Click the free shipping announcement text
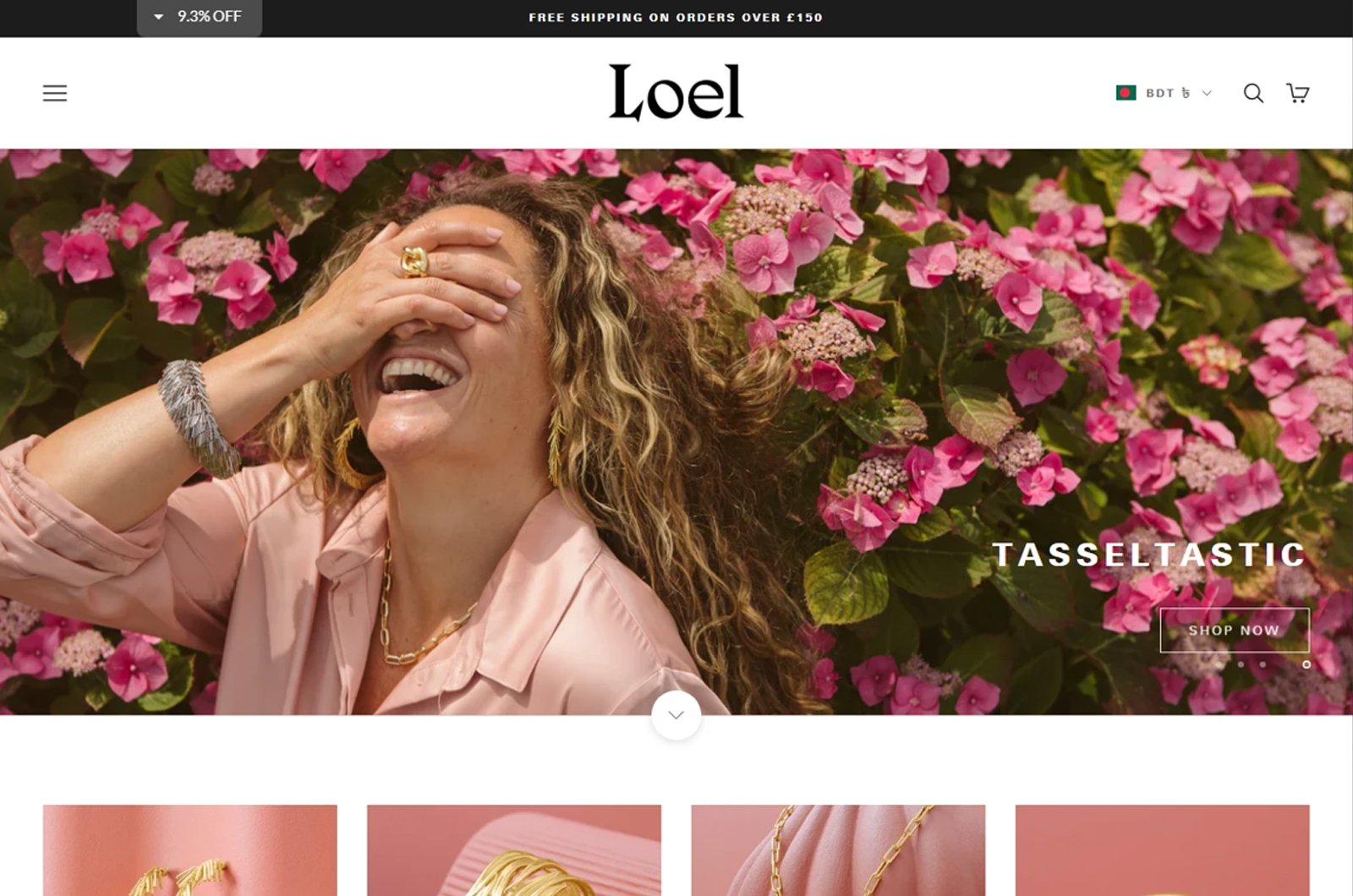 (676, 18)
